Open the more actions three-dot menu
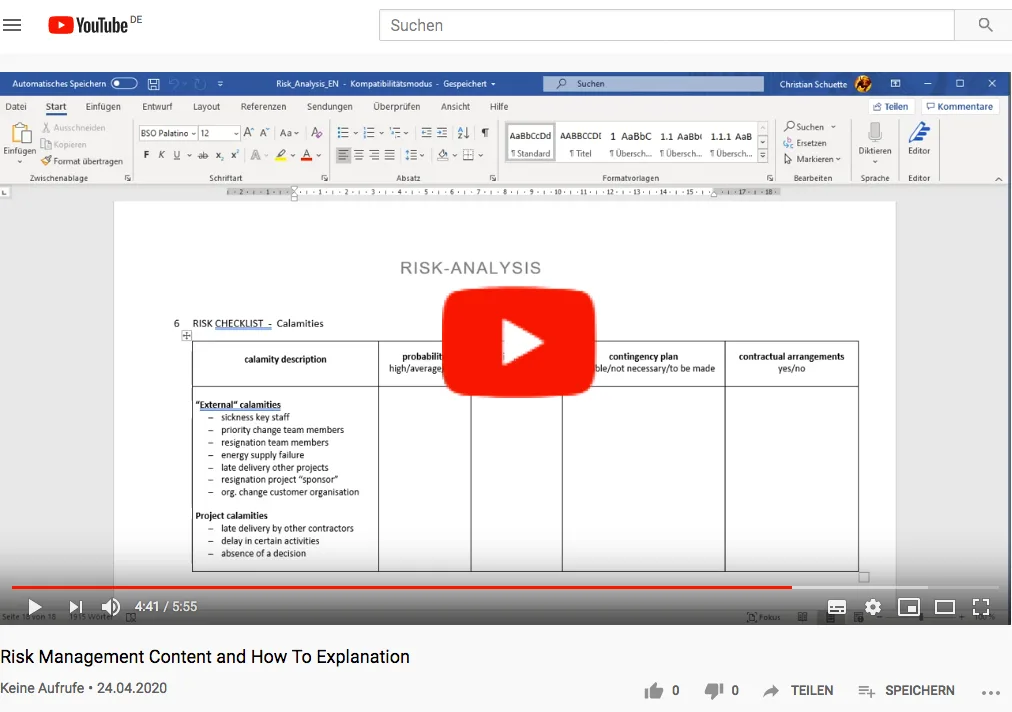Image resolution: width=1012 pixels, height=712 pixels. click(x=990, y=692)
